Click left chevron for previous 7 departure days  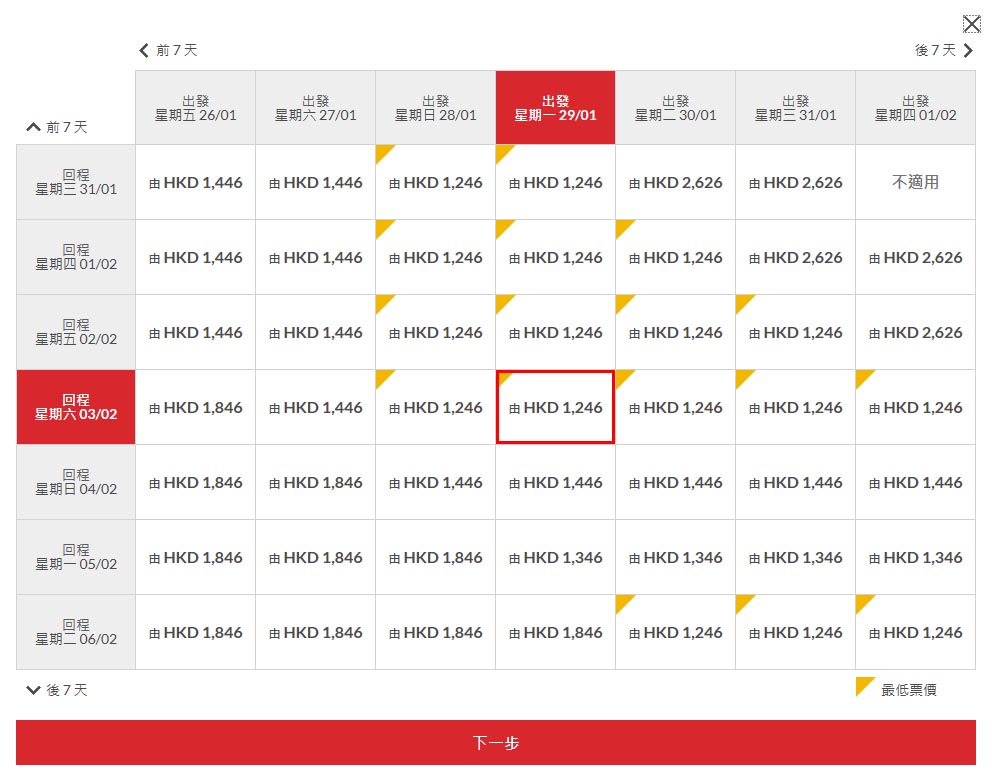tap(144, 50)
